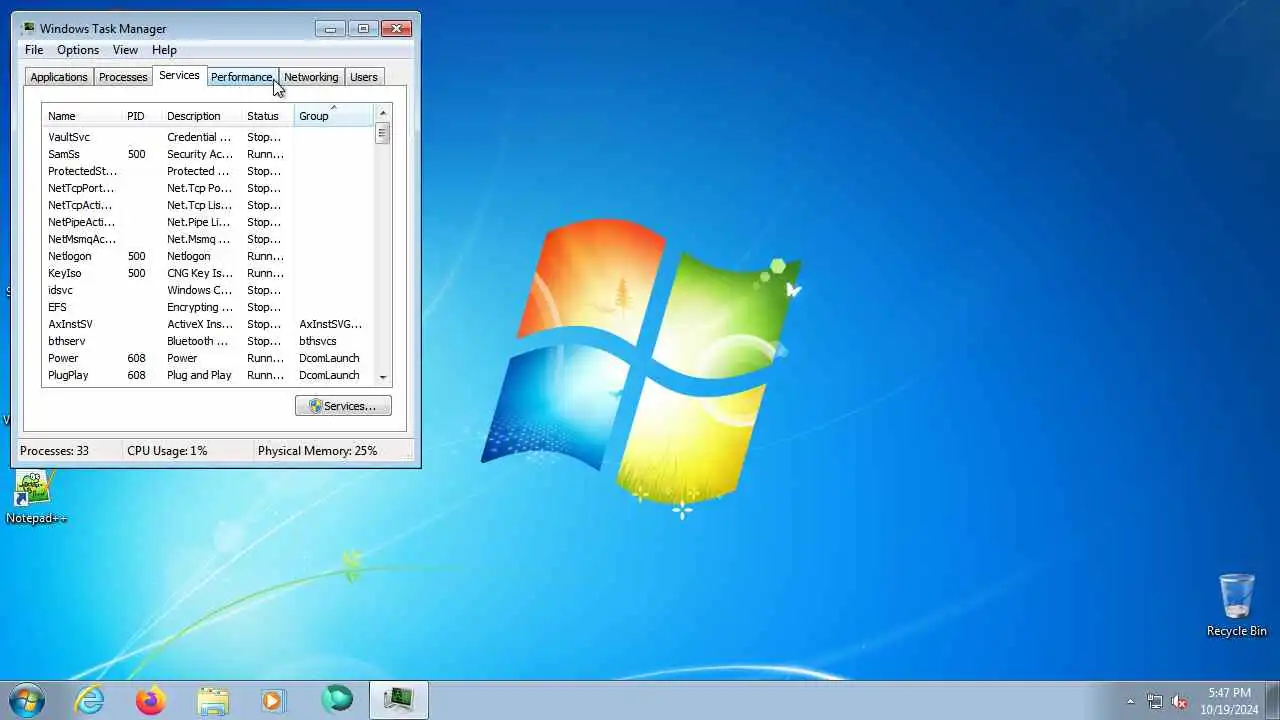Open Firefox from the taskbar
Viewport: 1280px width, 720px height.
[x=151, y=700]
